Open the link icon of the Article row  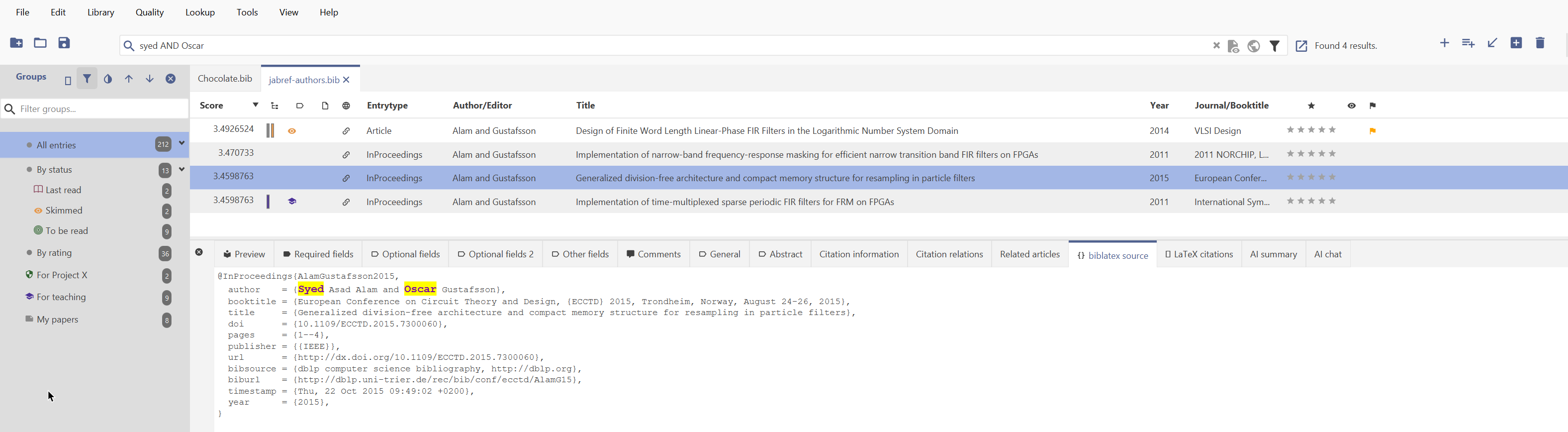[x=346, y=131]
